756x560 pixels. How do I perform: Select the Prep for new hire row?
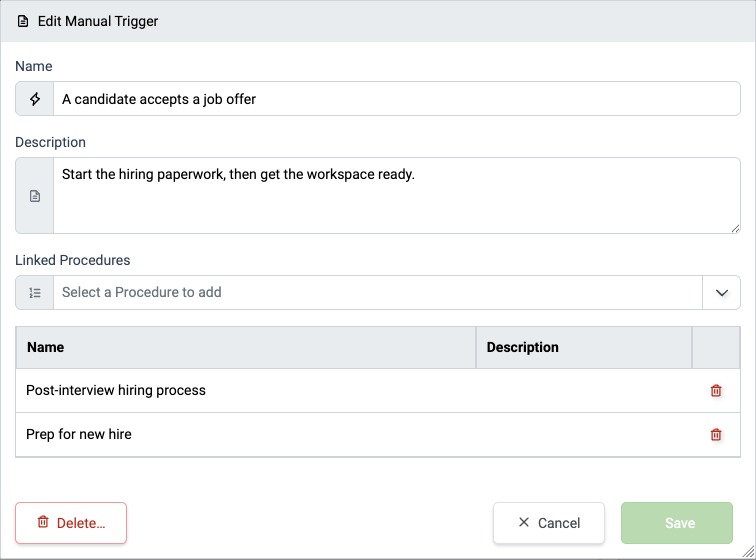378,435
